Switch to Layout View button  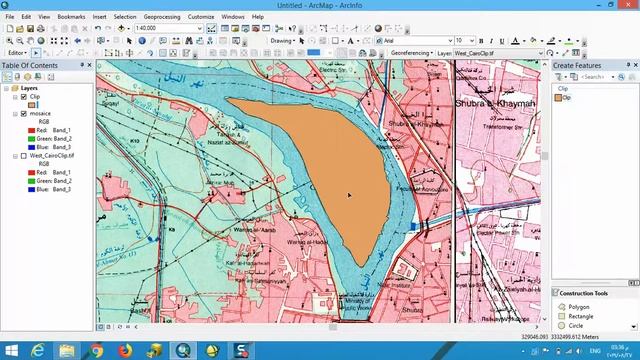point(109,327)
